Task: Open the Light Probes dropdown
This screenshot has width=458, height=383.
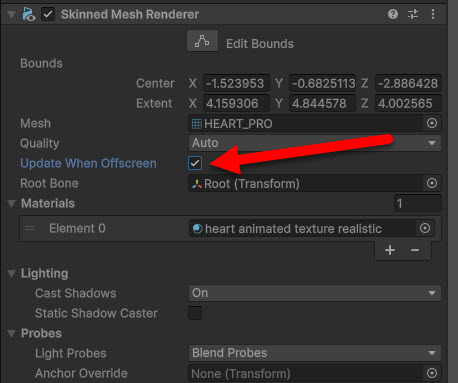Action: [x=315, y=353]
